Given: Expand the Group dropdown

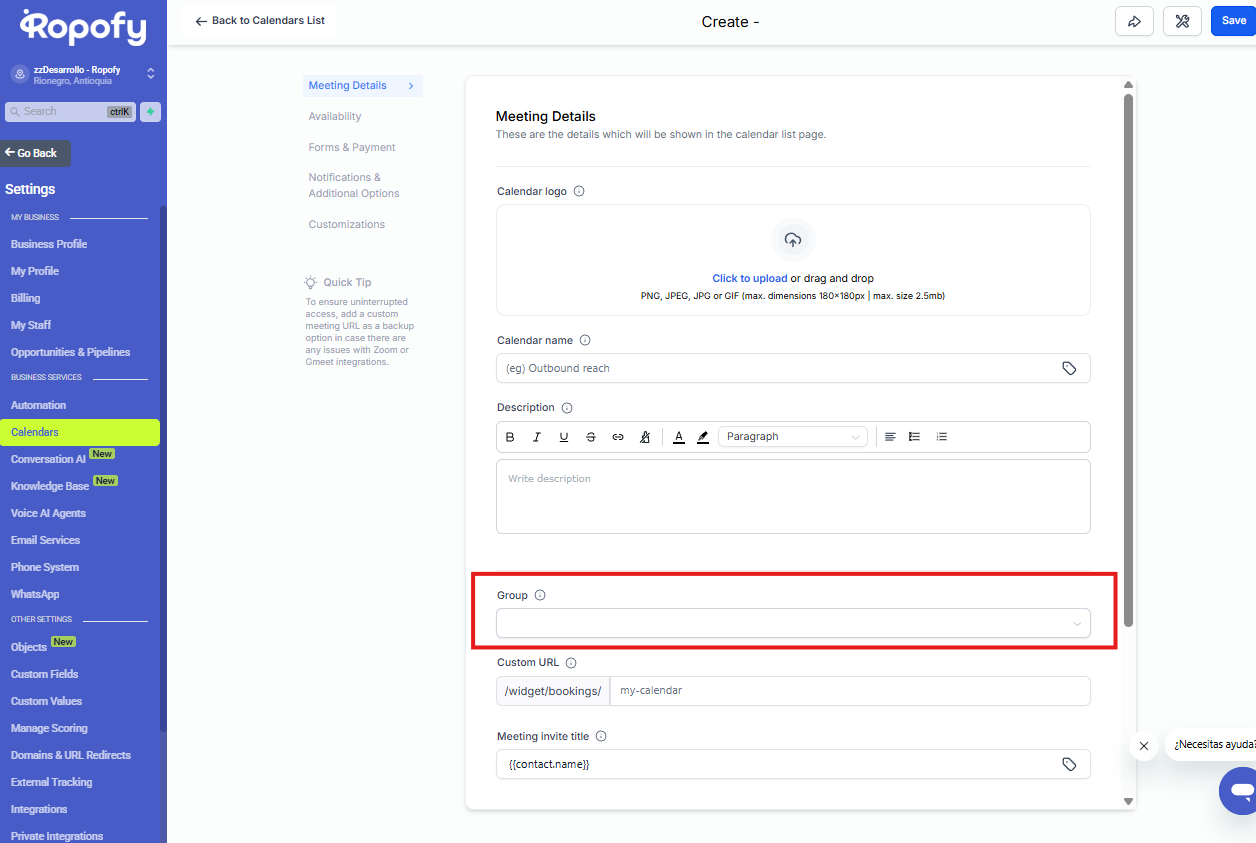Looking at the screenshot, I should [x=792, y=623].
